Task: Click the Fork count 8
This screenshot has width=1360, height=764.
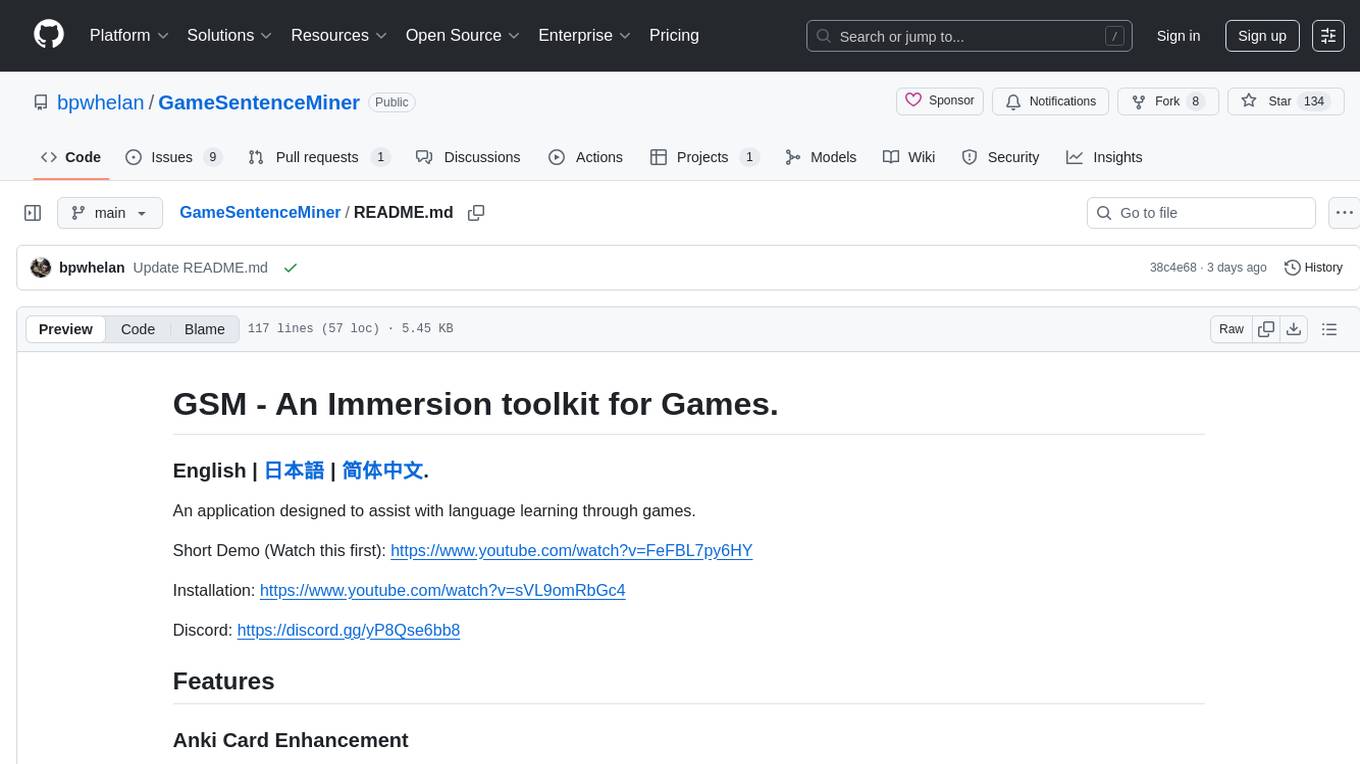Action: [1195, 101]
